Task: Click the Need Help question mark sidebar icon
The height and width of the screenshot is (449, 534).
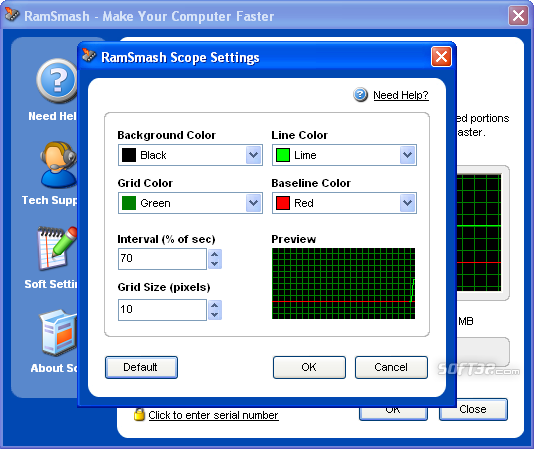Action: coord(57,81)
